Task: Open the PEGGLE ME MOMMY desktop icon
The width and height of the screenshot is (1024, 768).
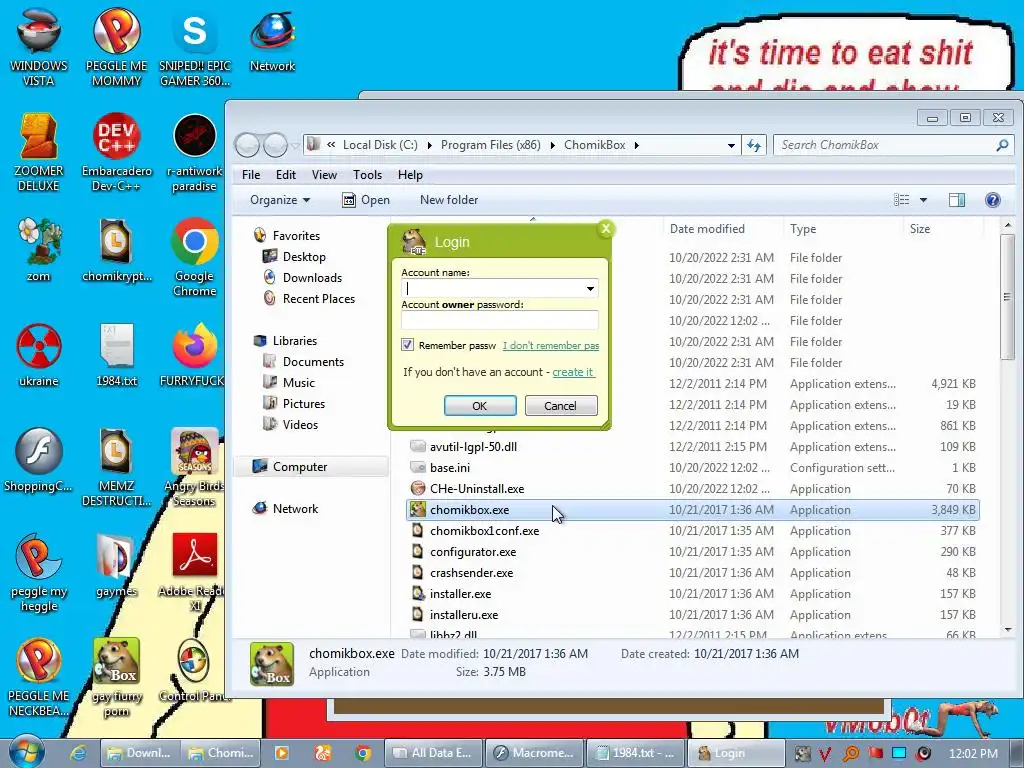Action: (x=116, y=46)
